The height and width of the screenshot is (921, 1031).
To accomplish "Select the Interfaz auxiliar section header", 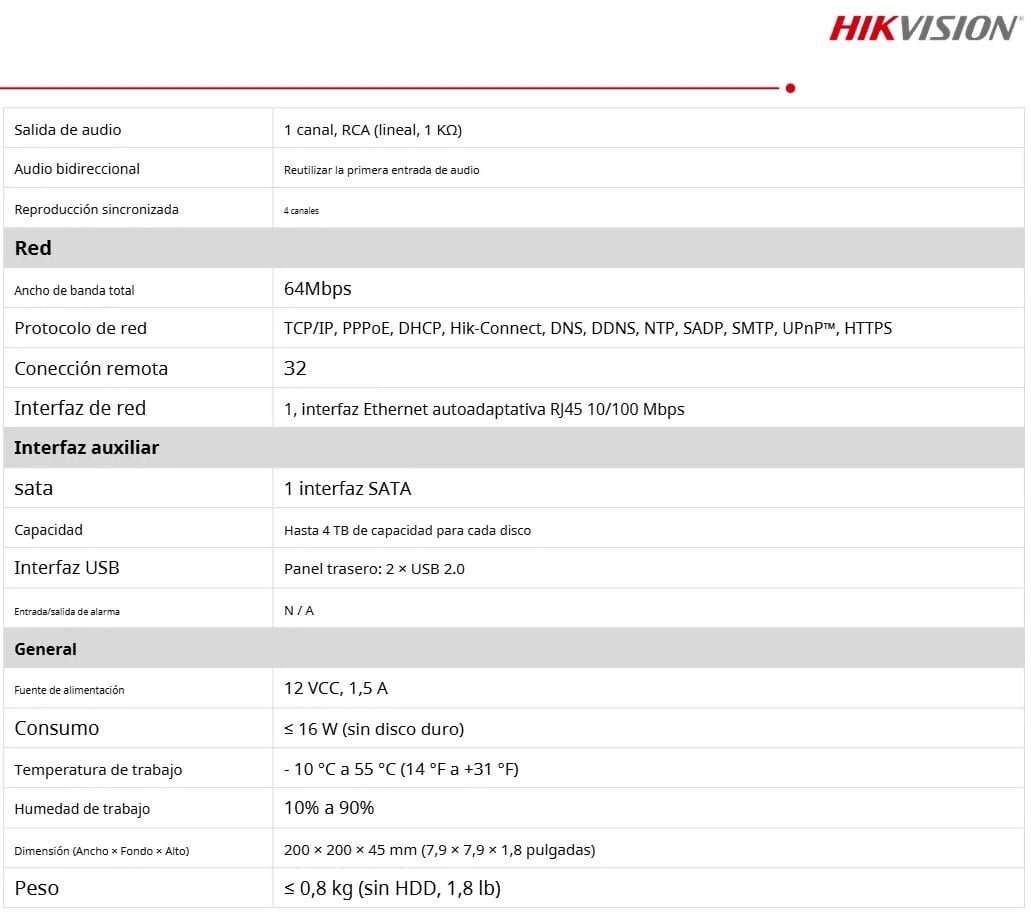I will [x=86, y=448].
